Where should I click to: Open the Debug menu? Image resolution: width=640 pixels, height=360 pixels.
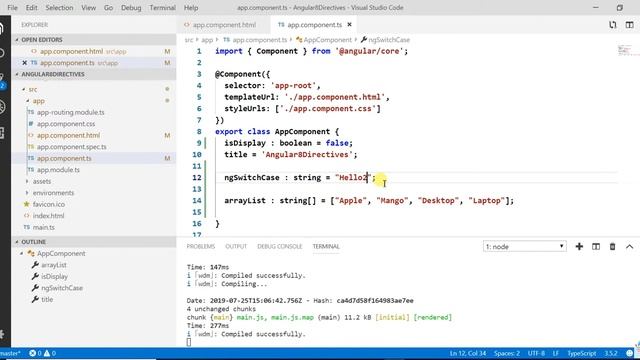(x=131, y=8)
